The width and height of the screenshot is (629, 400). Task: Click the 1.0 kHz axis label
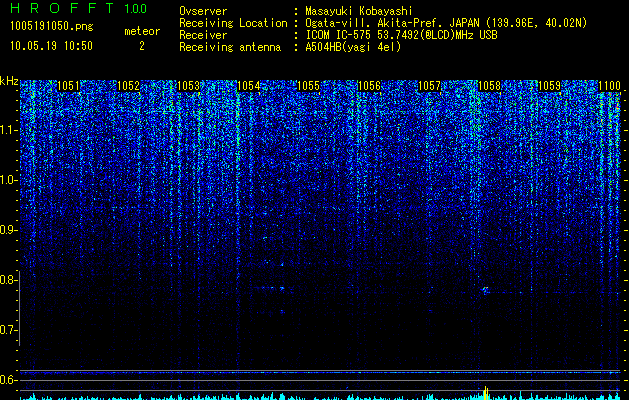(9, 180)
